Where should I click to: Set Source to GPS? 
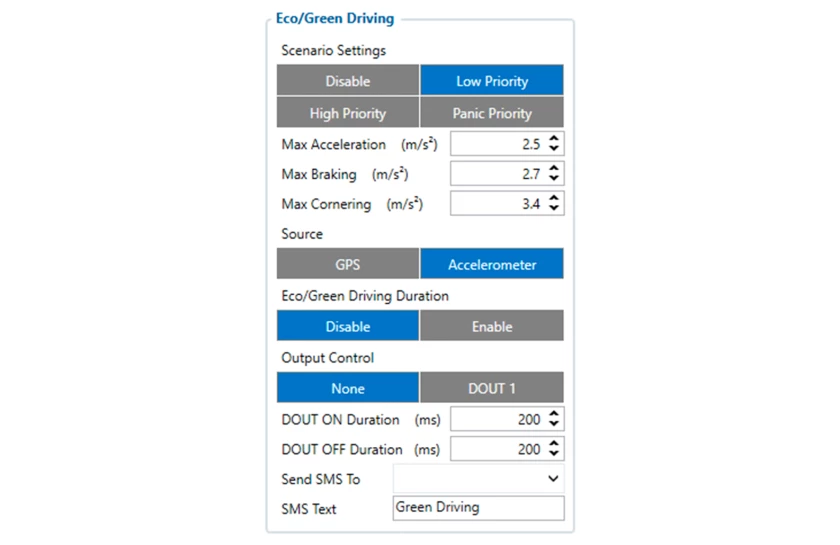pyautogui.click(x=348, y=264)
